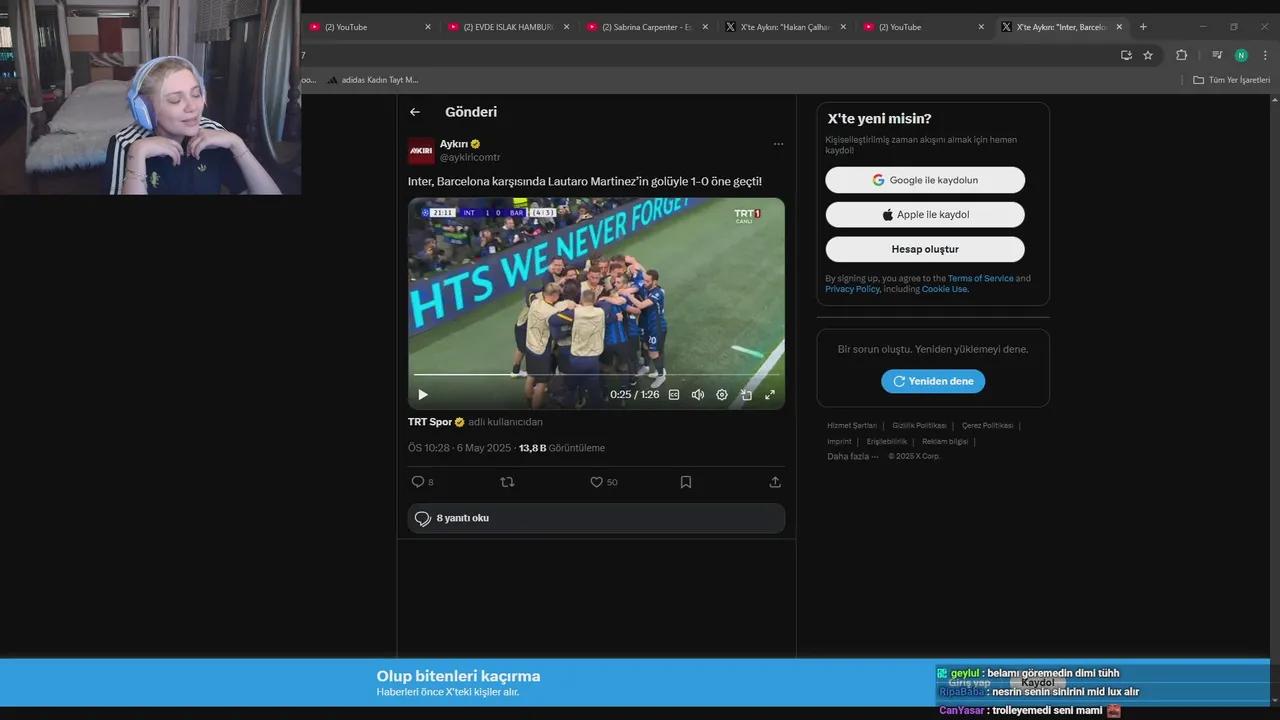Screen dimensions: 1280x720
Task: Open Erişilebilirlik footer link
Action: (887, 441)
